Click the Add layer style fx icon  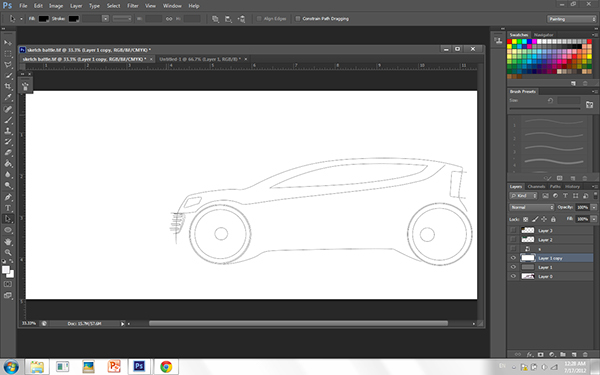(x=530, y=355)
